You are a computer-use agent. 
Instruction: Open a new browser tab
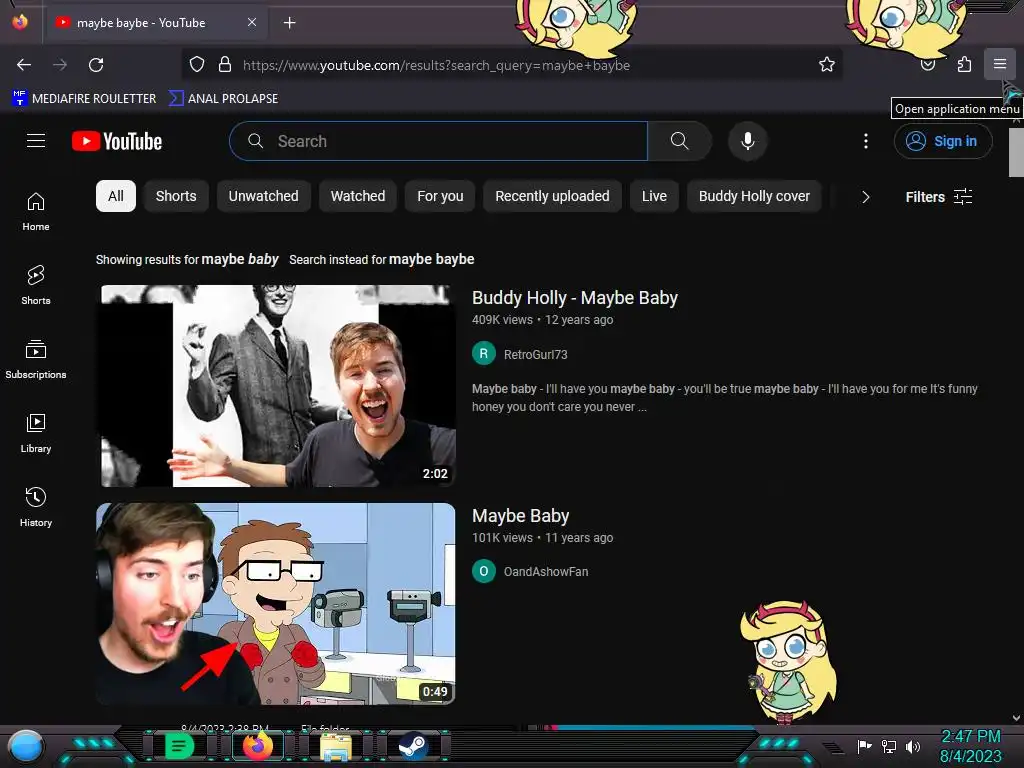tap(289, 23)
